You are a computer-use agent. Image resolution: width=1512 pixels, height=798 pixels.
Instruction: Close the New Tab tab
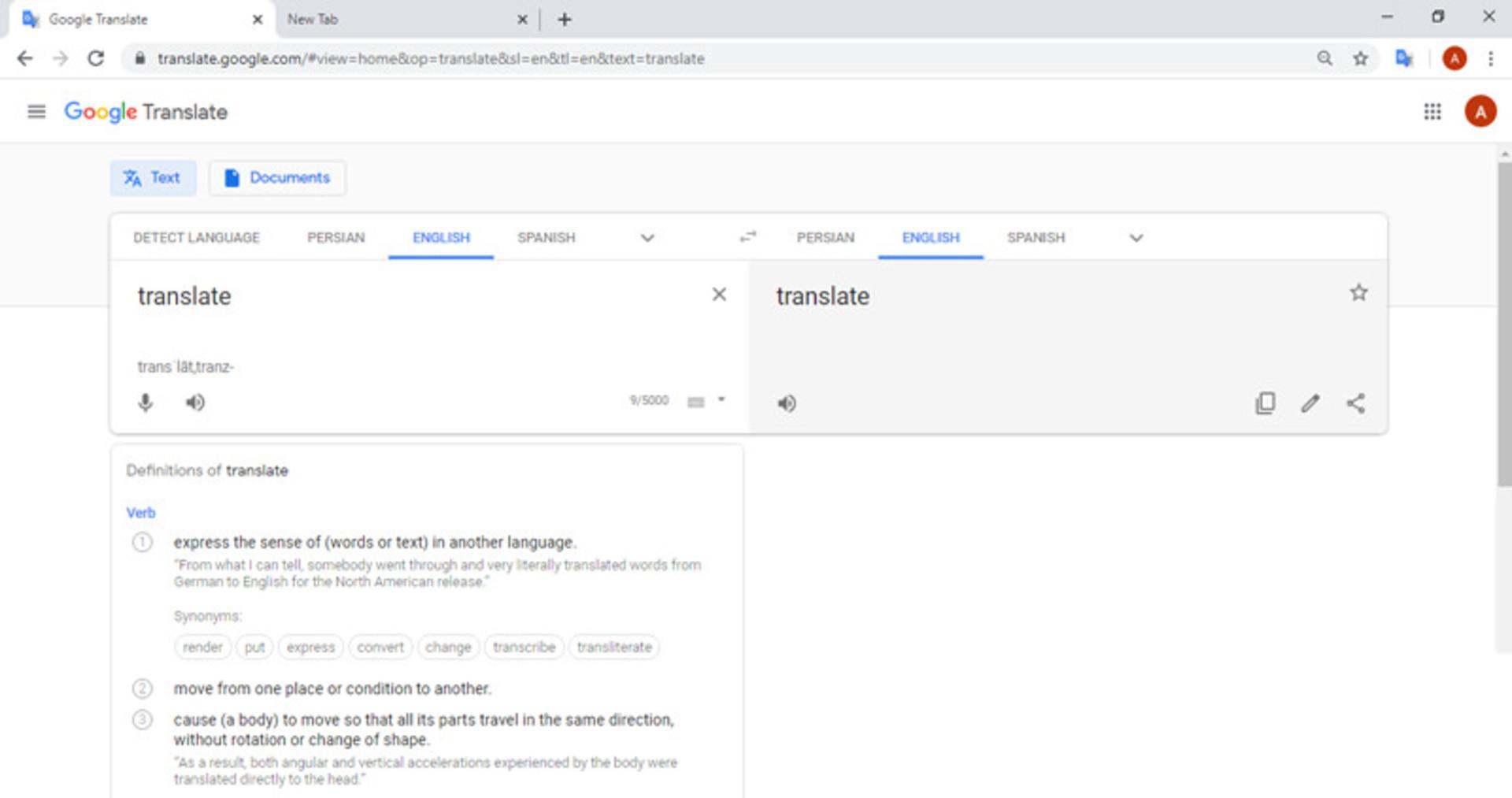522,20
